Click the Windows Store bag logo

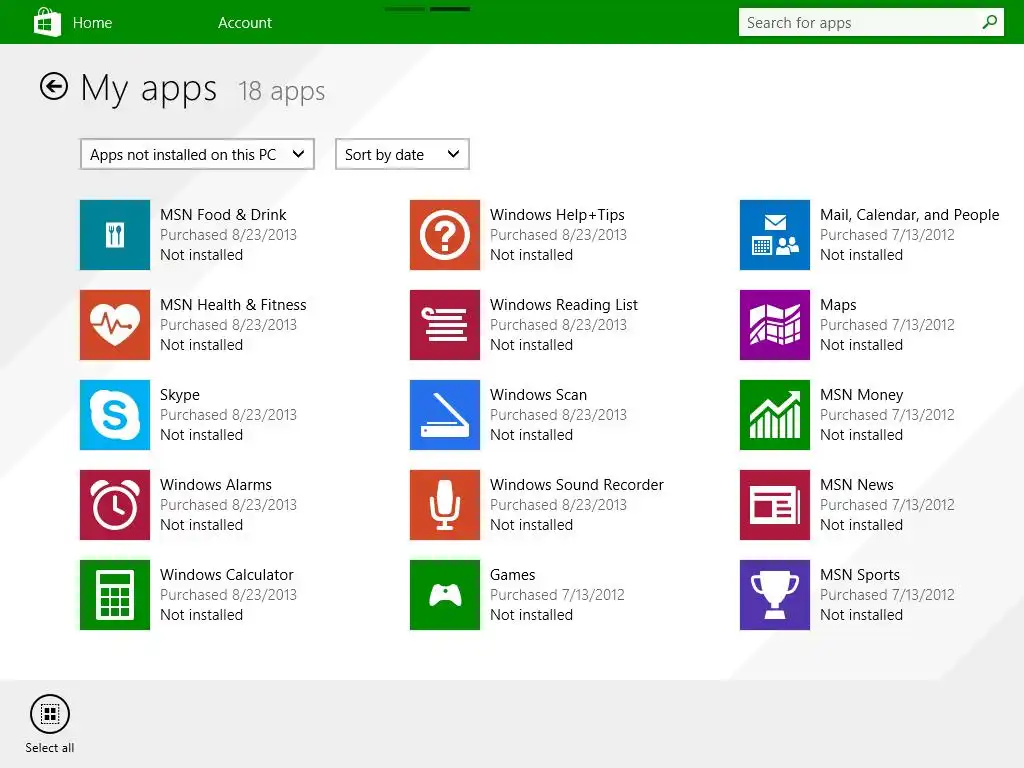click(47, 22)
